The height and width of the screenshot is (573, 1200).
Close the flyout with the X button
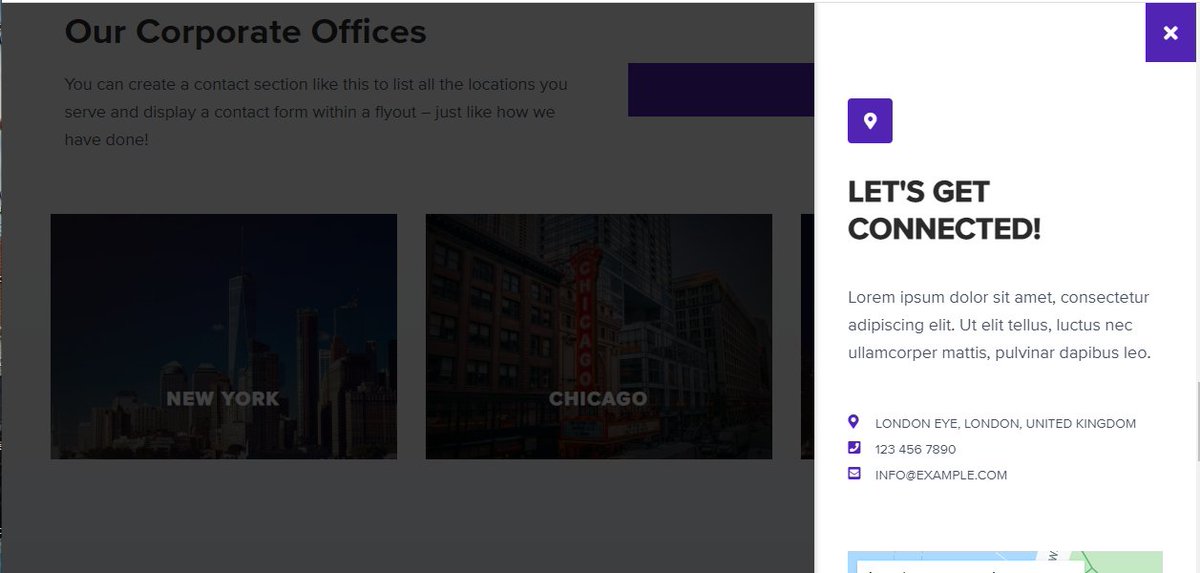pyautogui.click(x=1170, y=33)
